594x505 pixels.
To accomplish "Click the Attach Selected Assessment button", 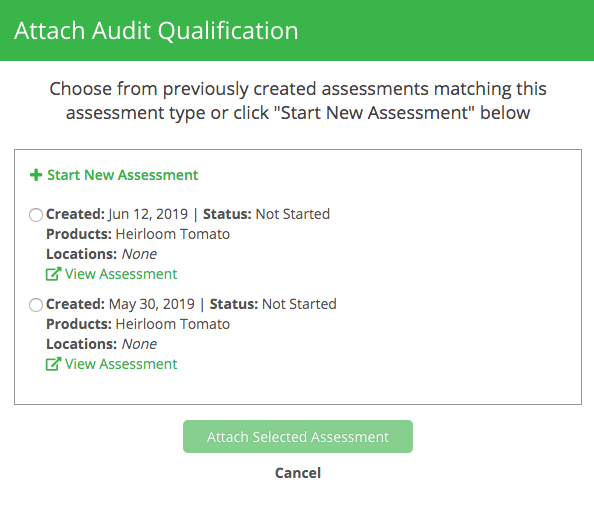I will point(298,436).
